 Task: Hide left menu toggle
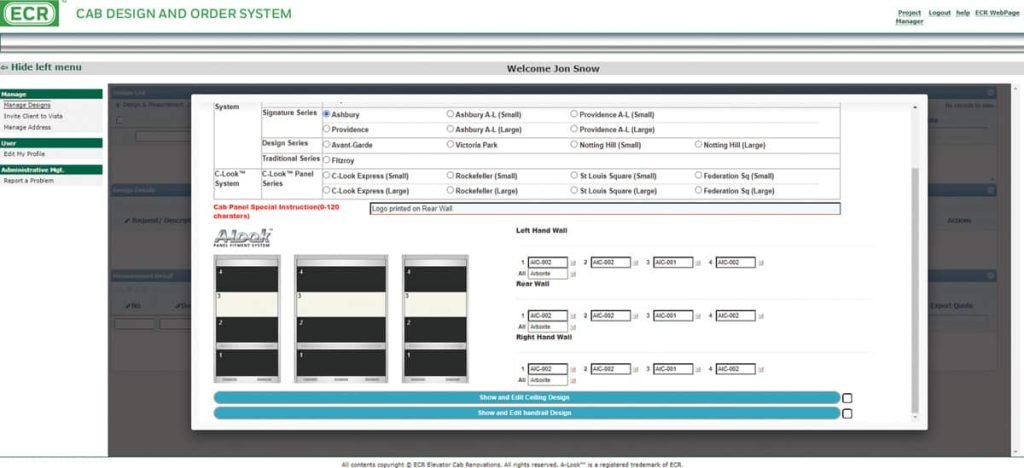point(41,67)
